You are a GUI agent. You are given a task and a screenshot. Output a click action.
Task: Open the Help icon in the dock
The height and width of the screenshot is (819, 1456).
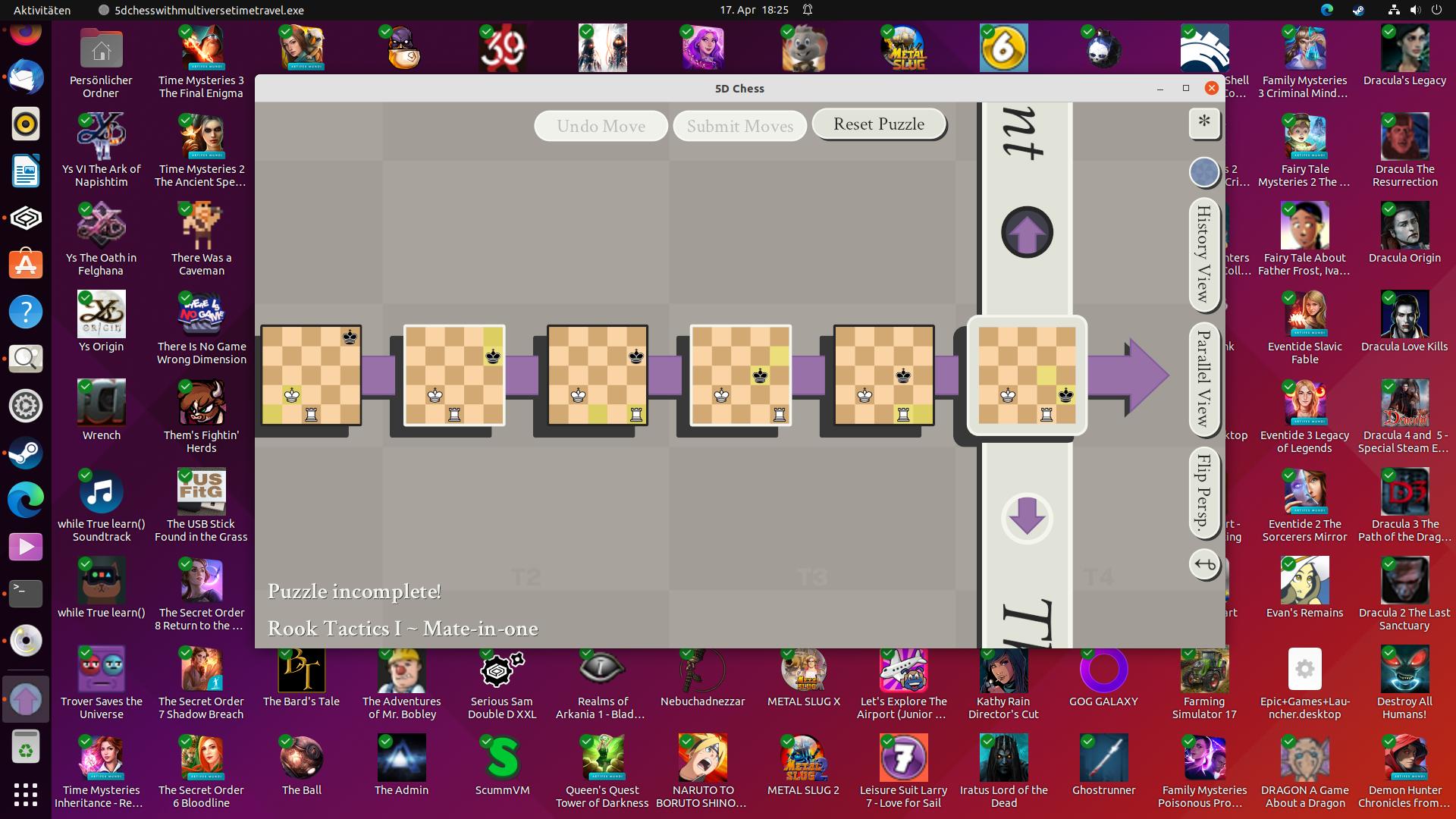[26, 312]
